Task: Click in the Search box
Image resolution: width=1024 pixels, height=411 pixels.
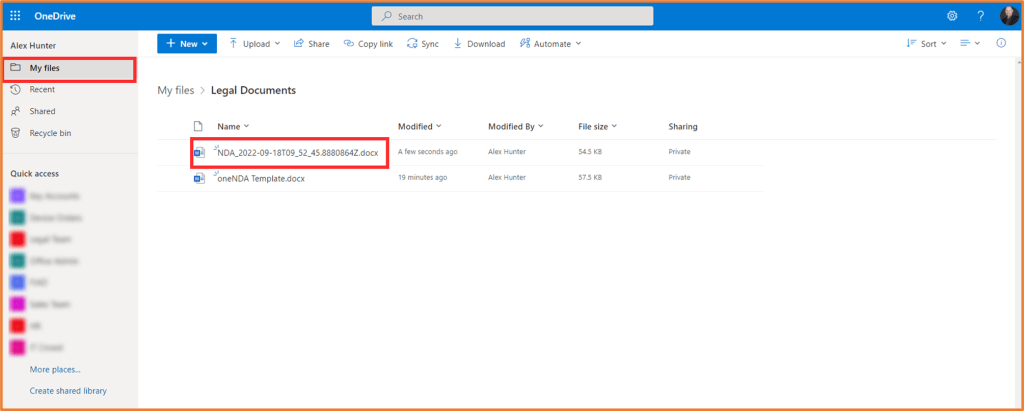Action: 512,16
